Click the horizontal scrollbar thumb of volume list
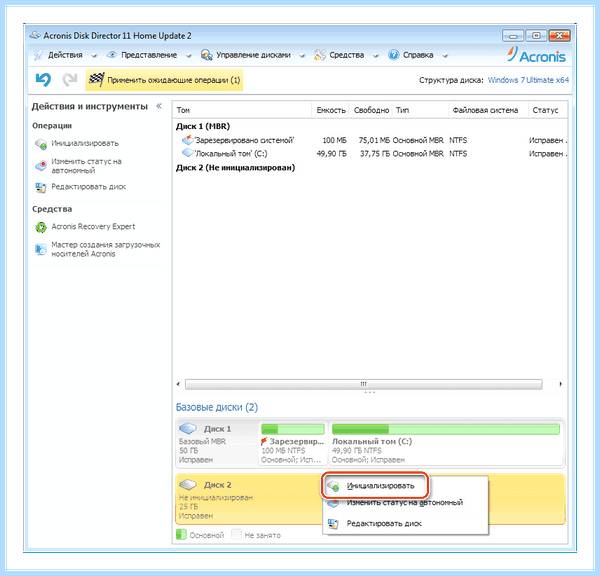 pos(364,384)
